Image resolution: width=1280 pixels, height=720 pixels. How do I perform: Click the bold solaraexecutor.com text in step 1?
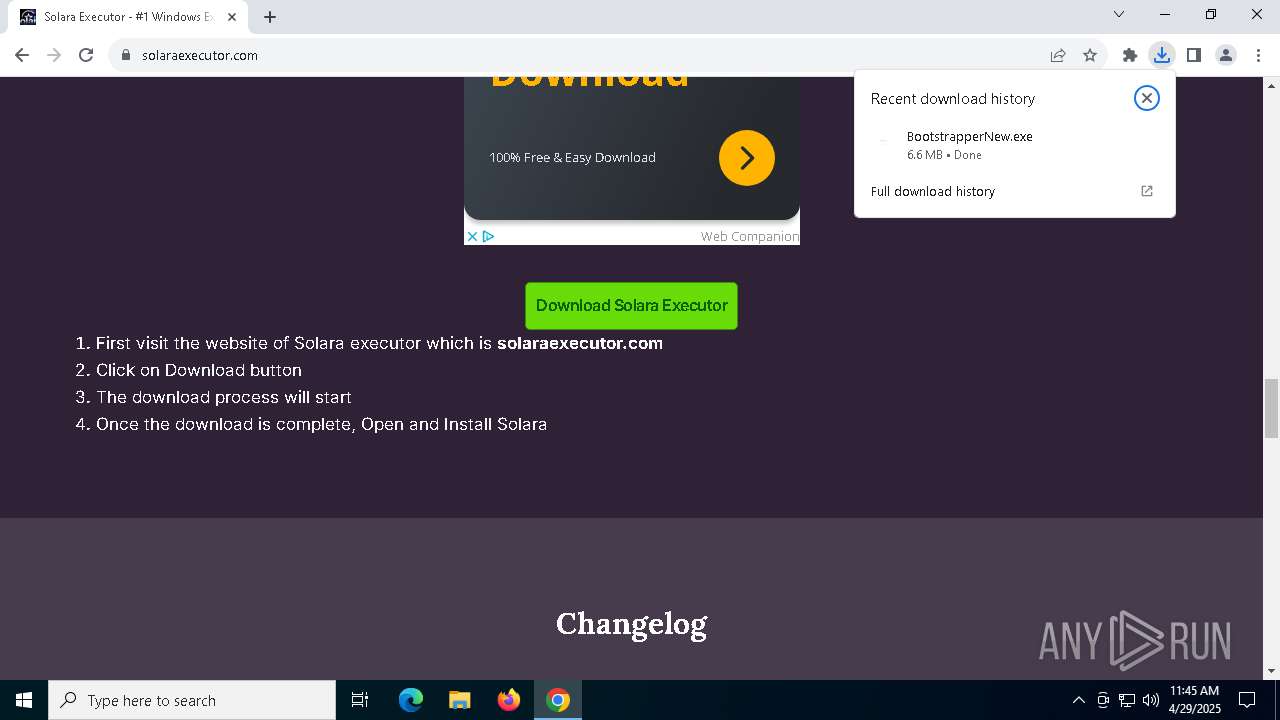coord(580,343)
